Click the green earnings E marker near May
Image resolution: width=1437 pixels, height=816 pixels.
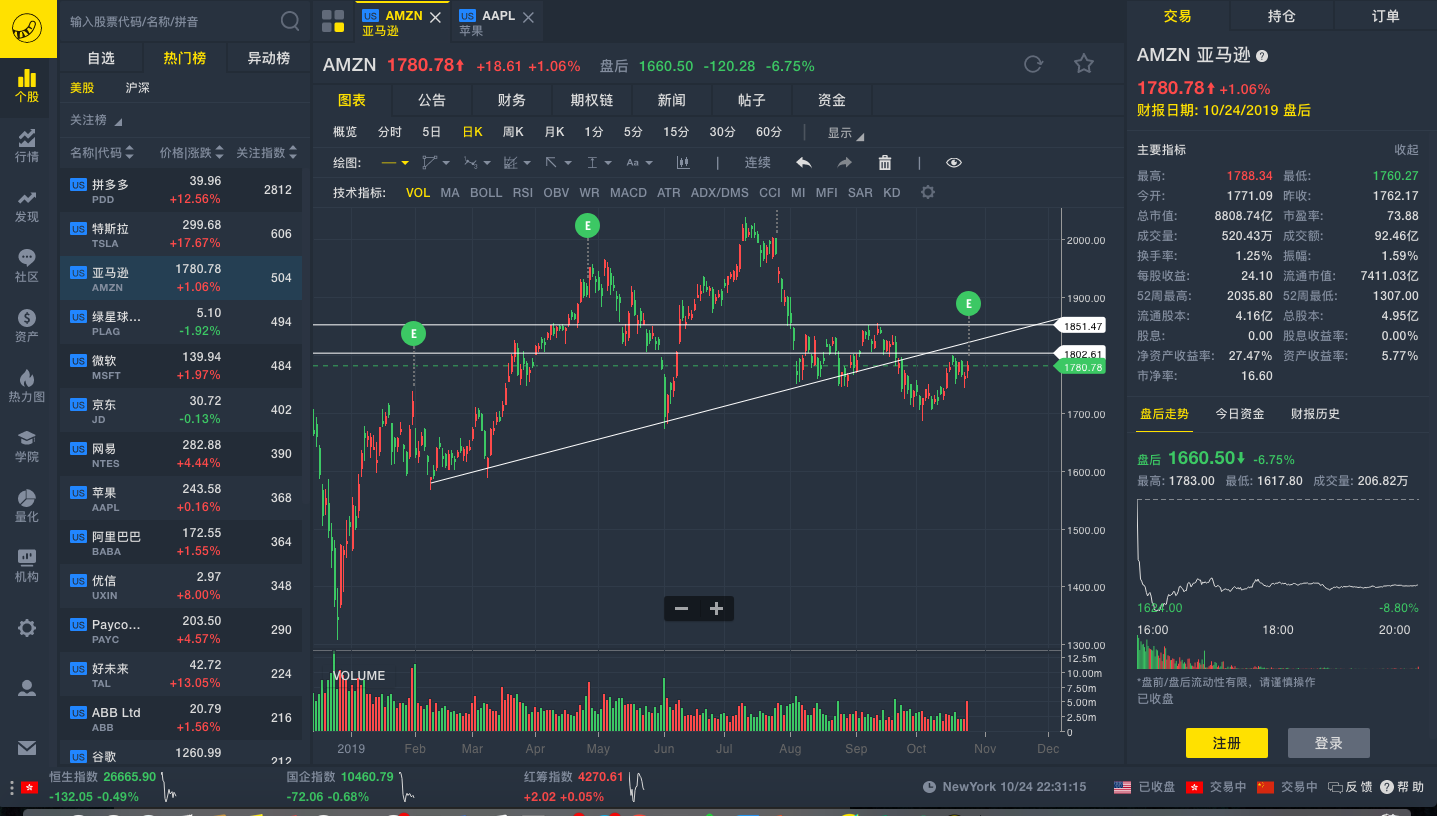(588, 226)
